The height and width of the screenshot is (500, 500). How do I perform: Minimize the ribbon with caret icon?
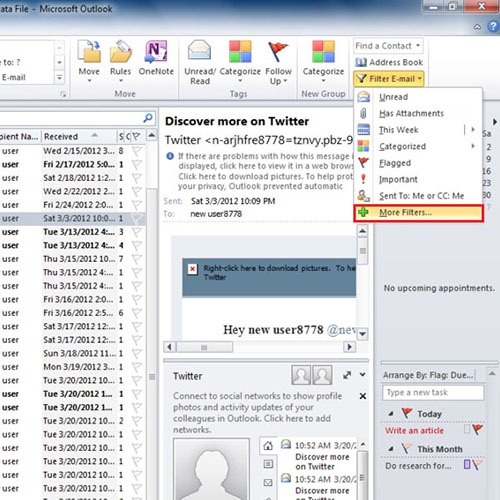tap(477, 27)
